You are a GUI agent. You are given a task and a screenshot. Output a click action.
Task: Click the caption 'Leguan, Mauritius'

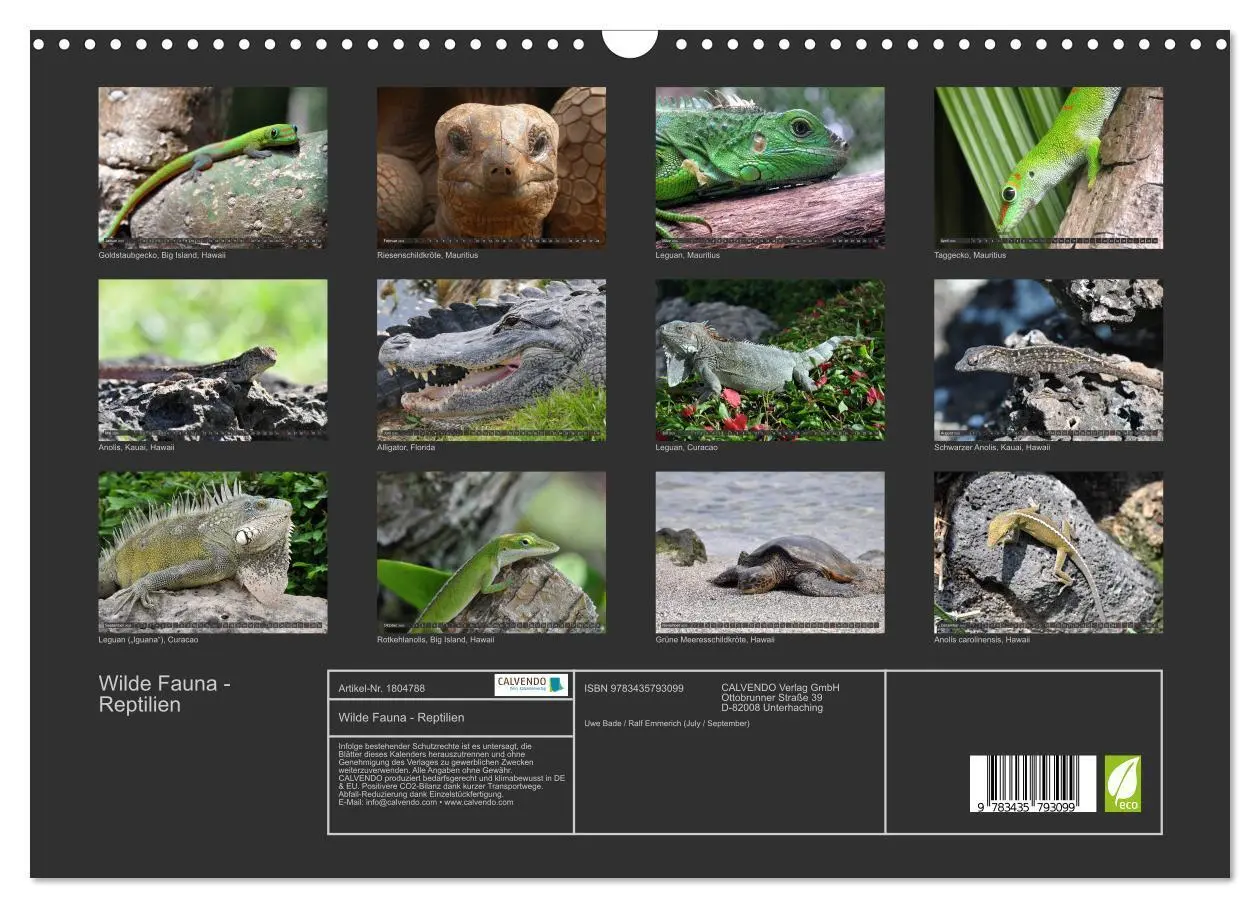pos(688,255)
